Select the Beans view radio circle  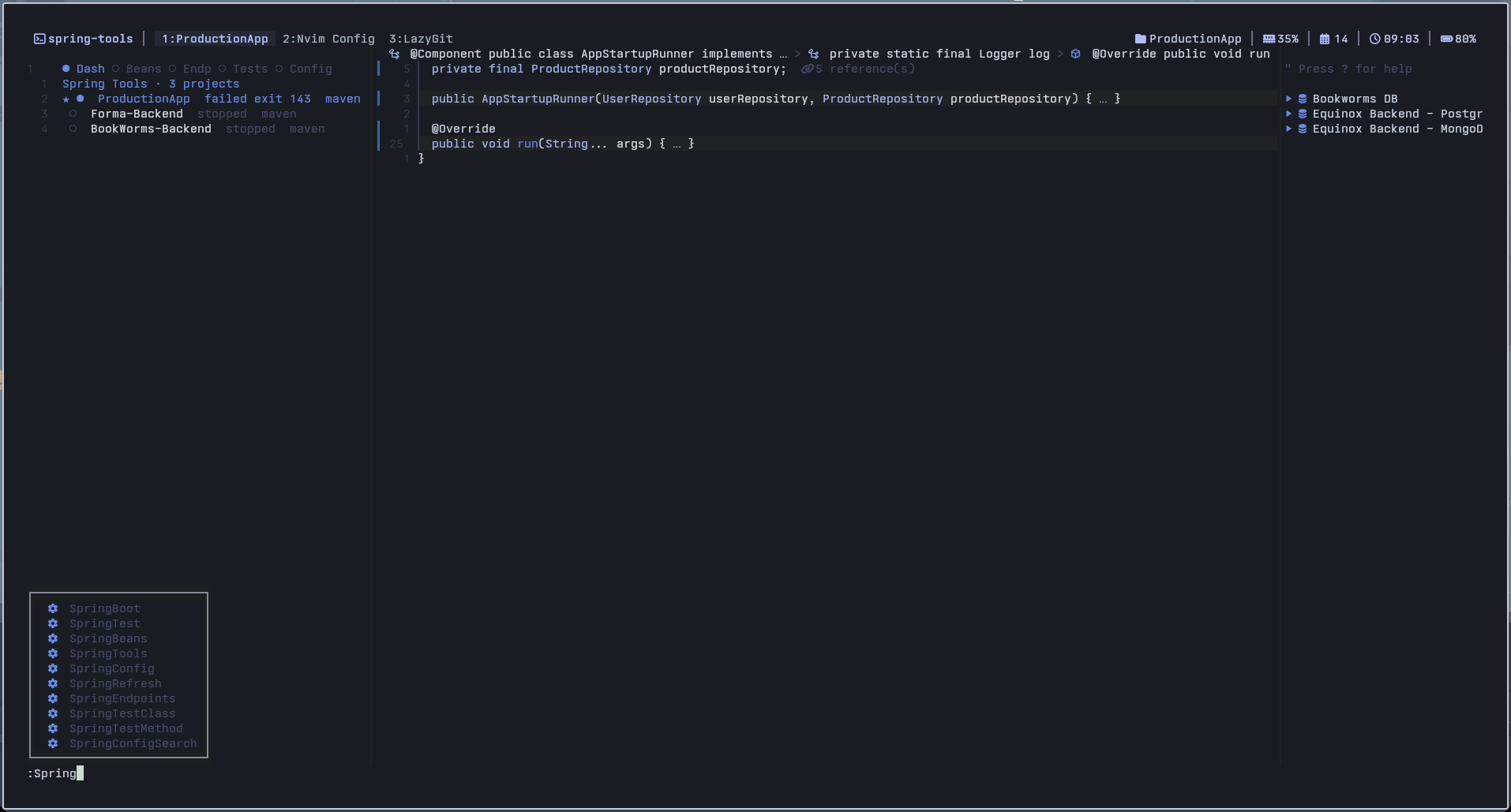tap(115, 69)
